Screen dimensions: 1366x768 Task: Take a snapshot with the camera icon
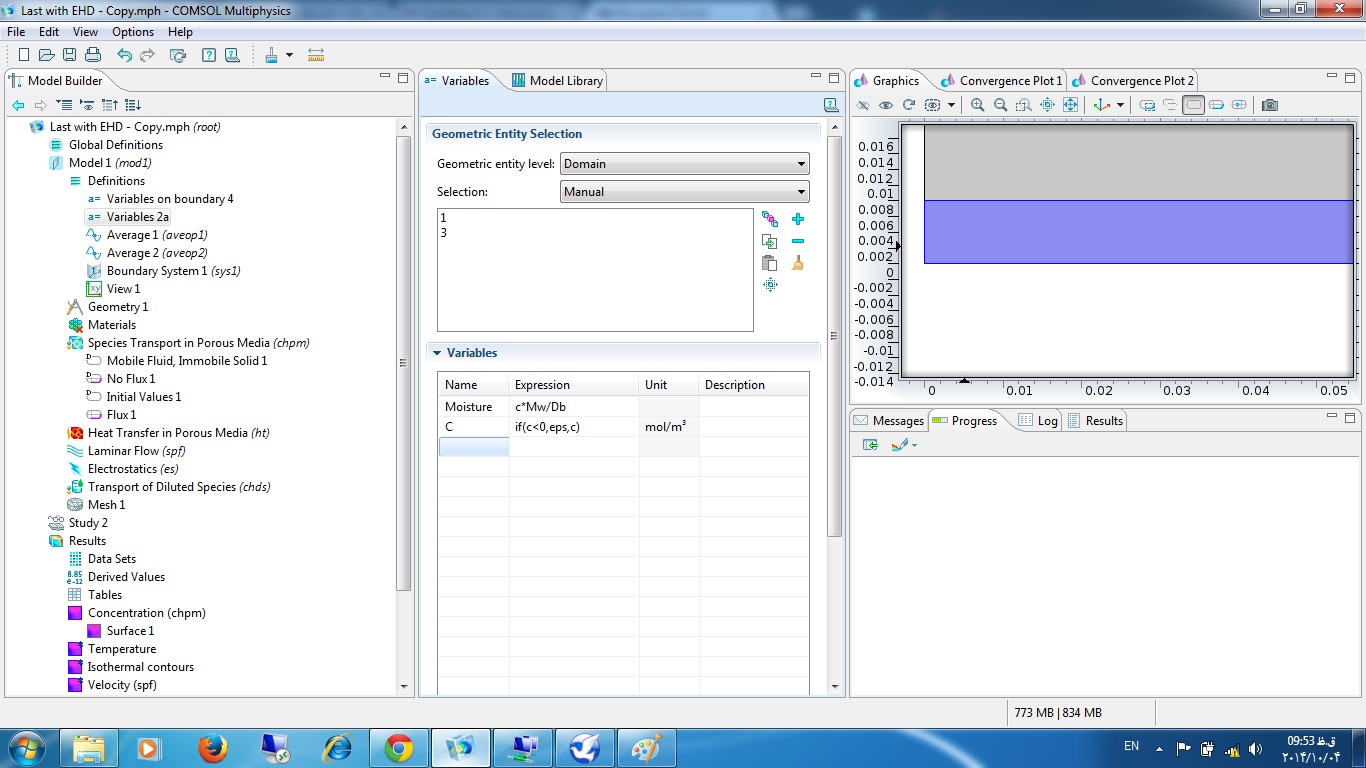(1269, 105)
